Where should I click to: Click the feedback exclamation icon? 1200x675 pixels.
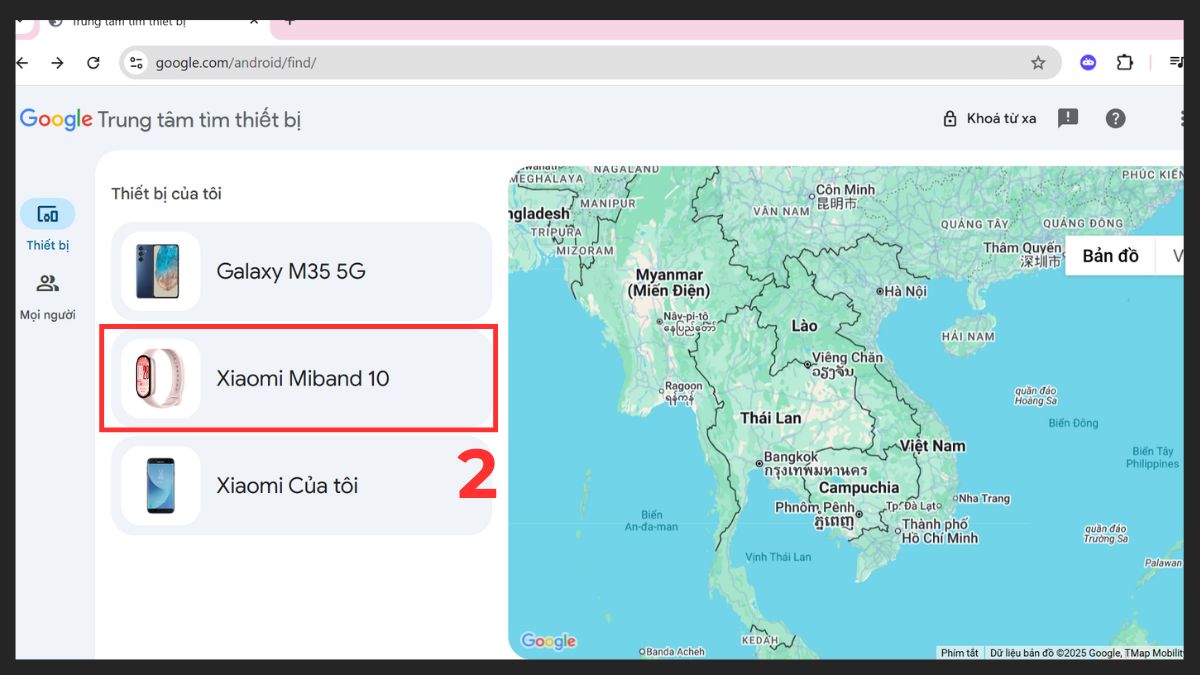[x=1068, y=118]
